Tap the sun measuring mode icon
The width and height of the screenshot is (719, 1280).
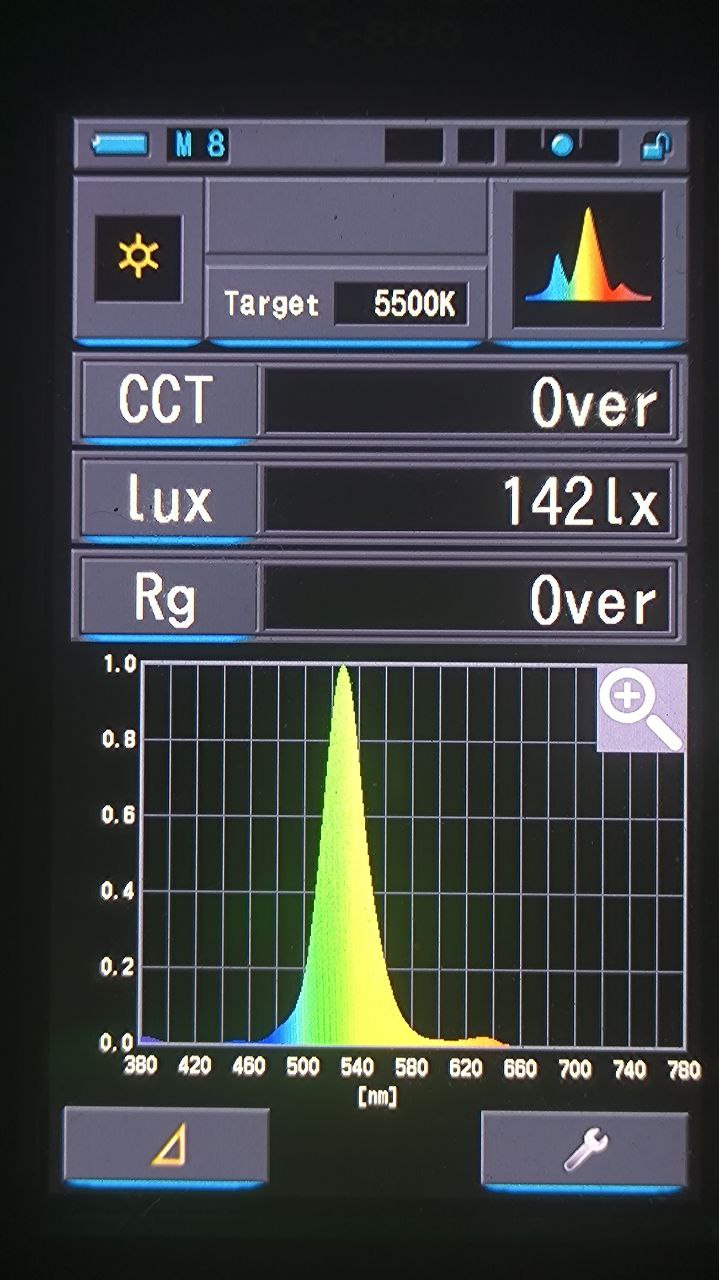click(138, 258)
